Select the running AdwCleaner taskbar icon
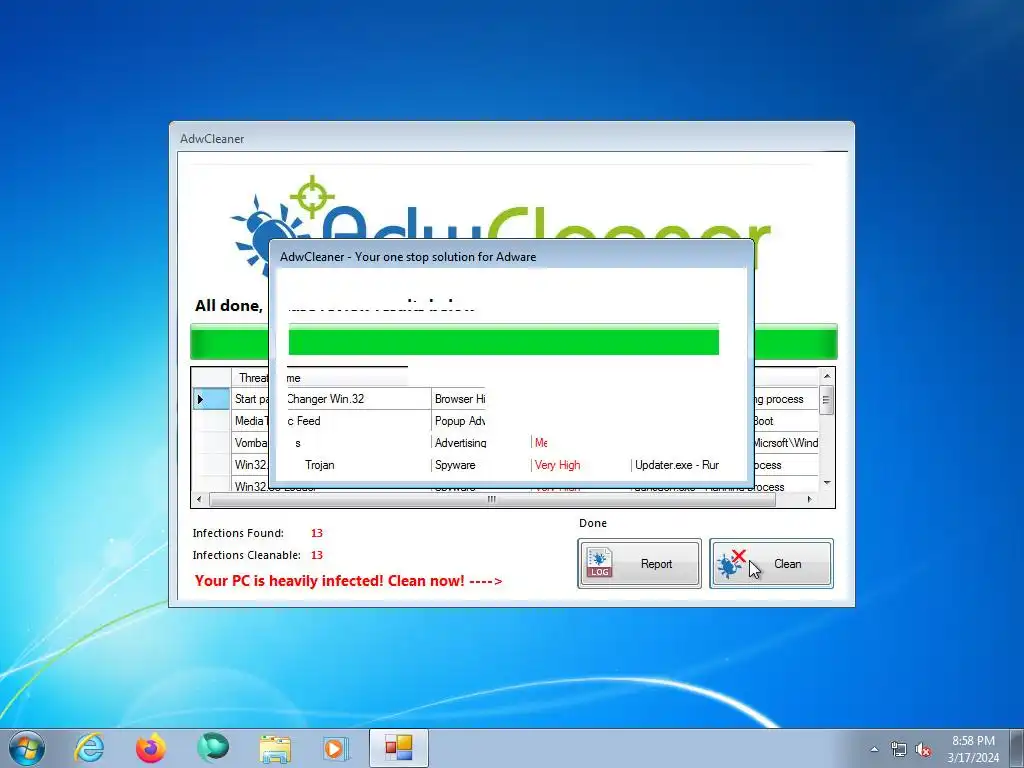Image resolution: width=1024 pixels, height=768 pixels. [x=398, y=748]
